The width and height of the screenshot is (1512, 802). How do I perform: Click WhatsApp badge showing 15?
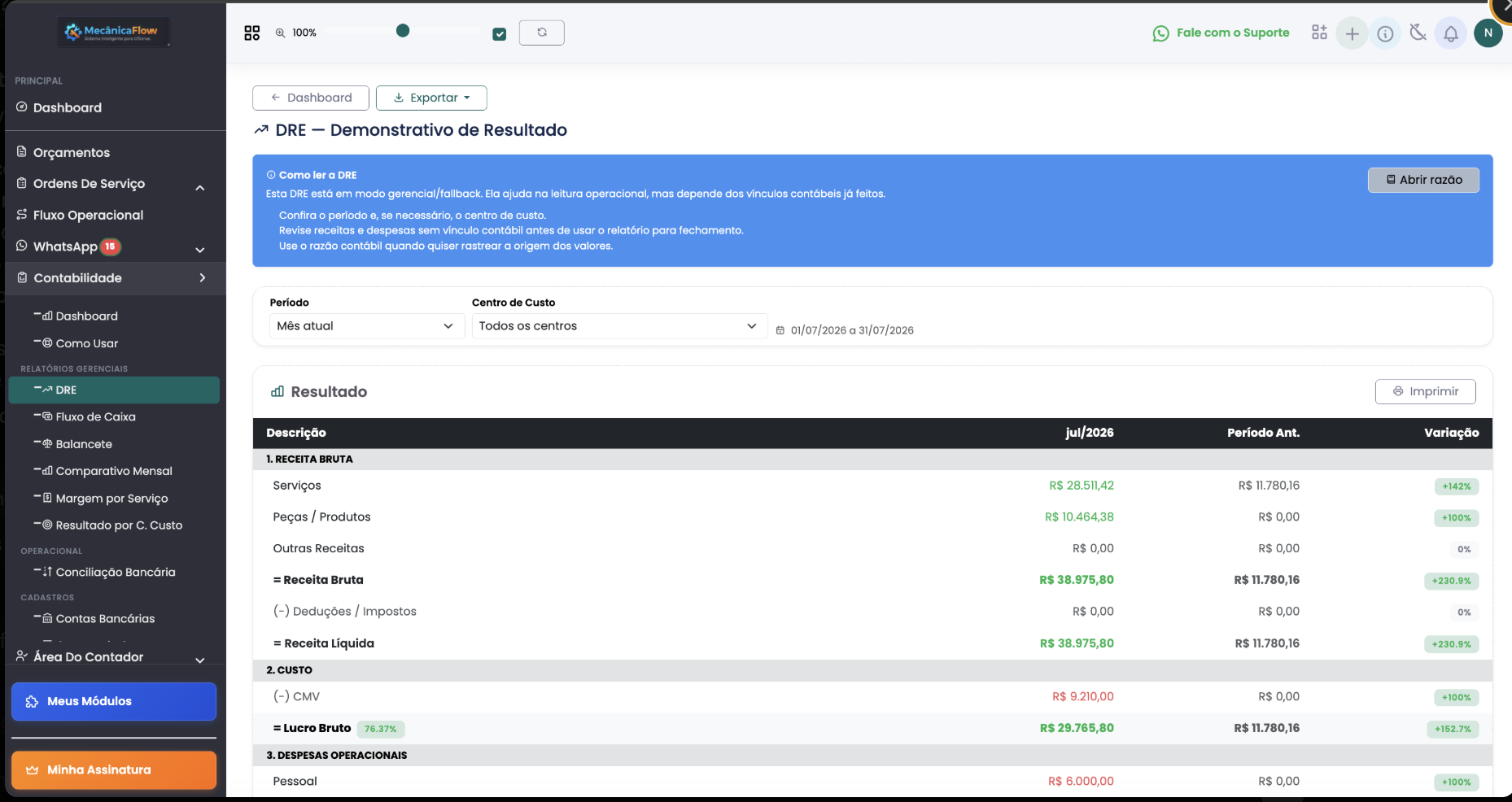(111, 246)
